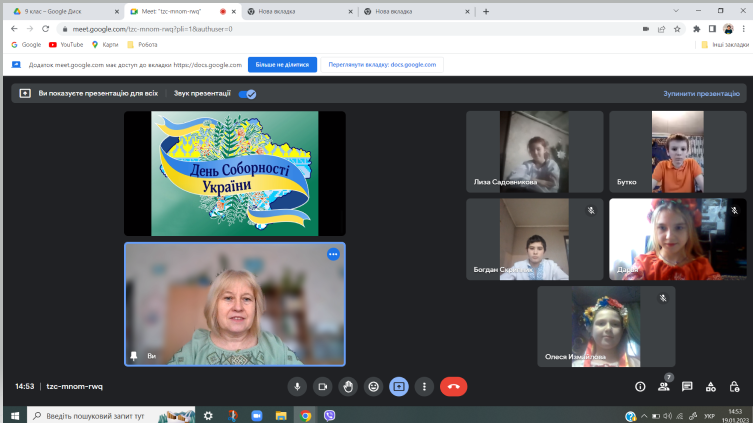This screenshot has width=753, height=423.
Task: Open the chat panel icon
Action: click(687, 386)
